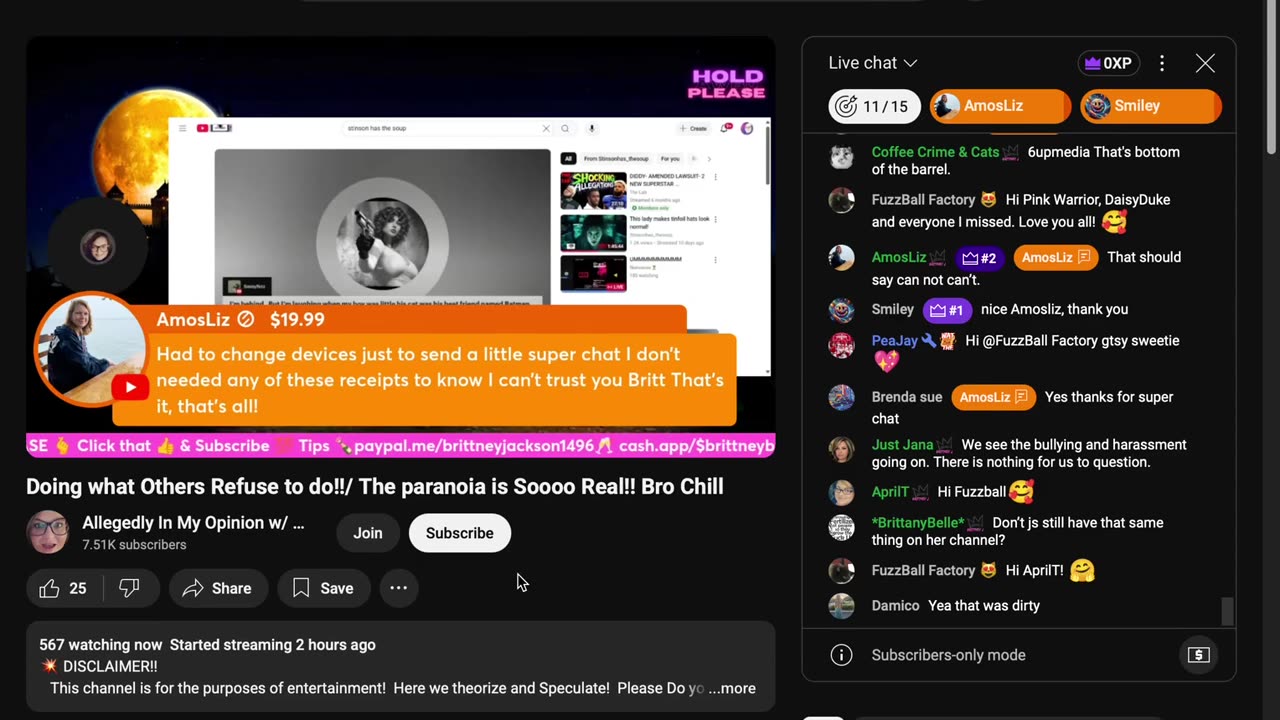
Task: Open more actions three-dot menu
Action: click(398, 588)
